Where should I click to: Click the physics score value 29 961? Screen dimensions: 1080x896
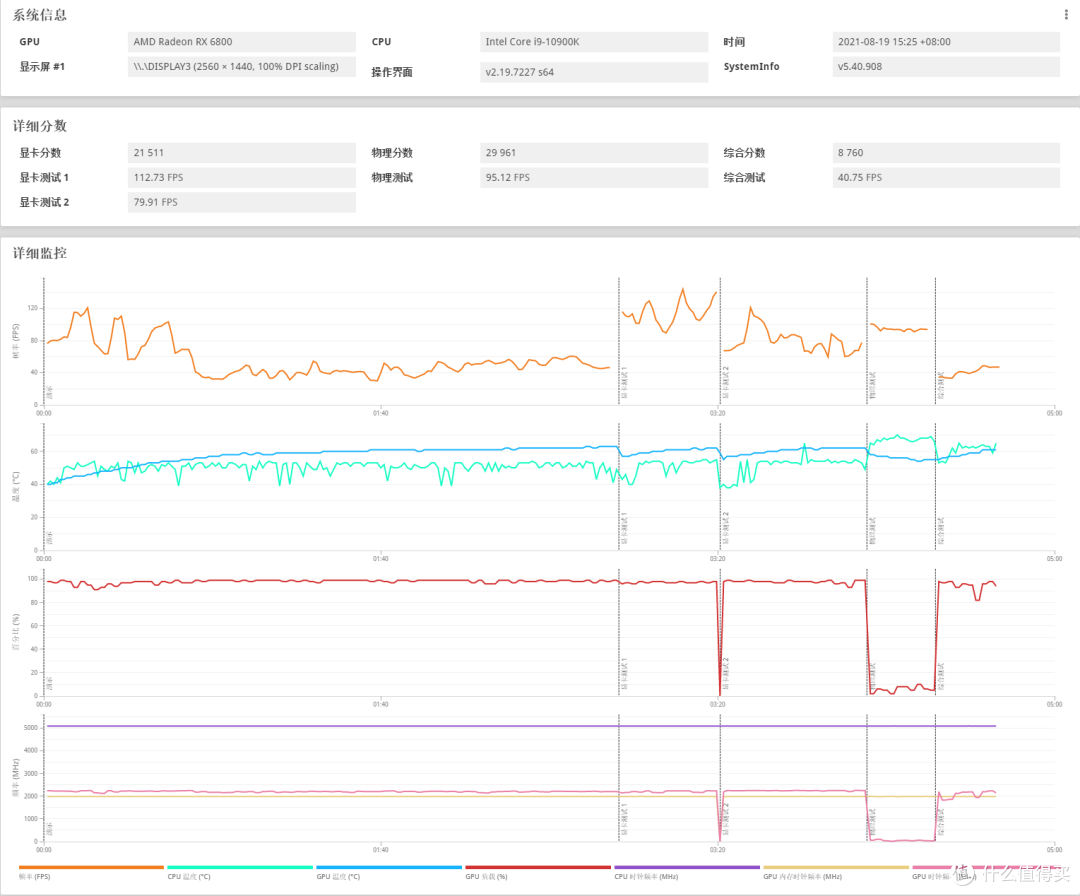pyautogui.click(x=594, y=153)
